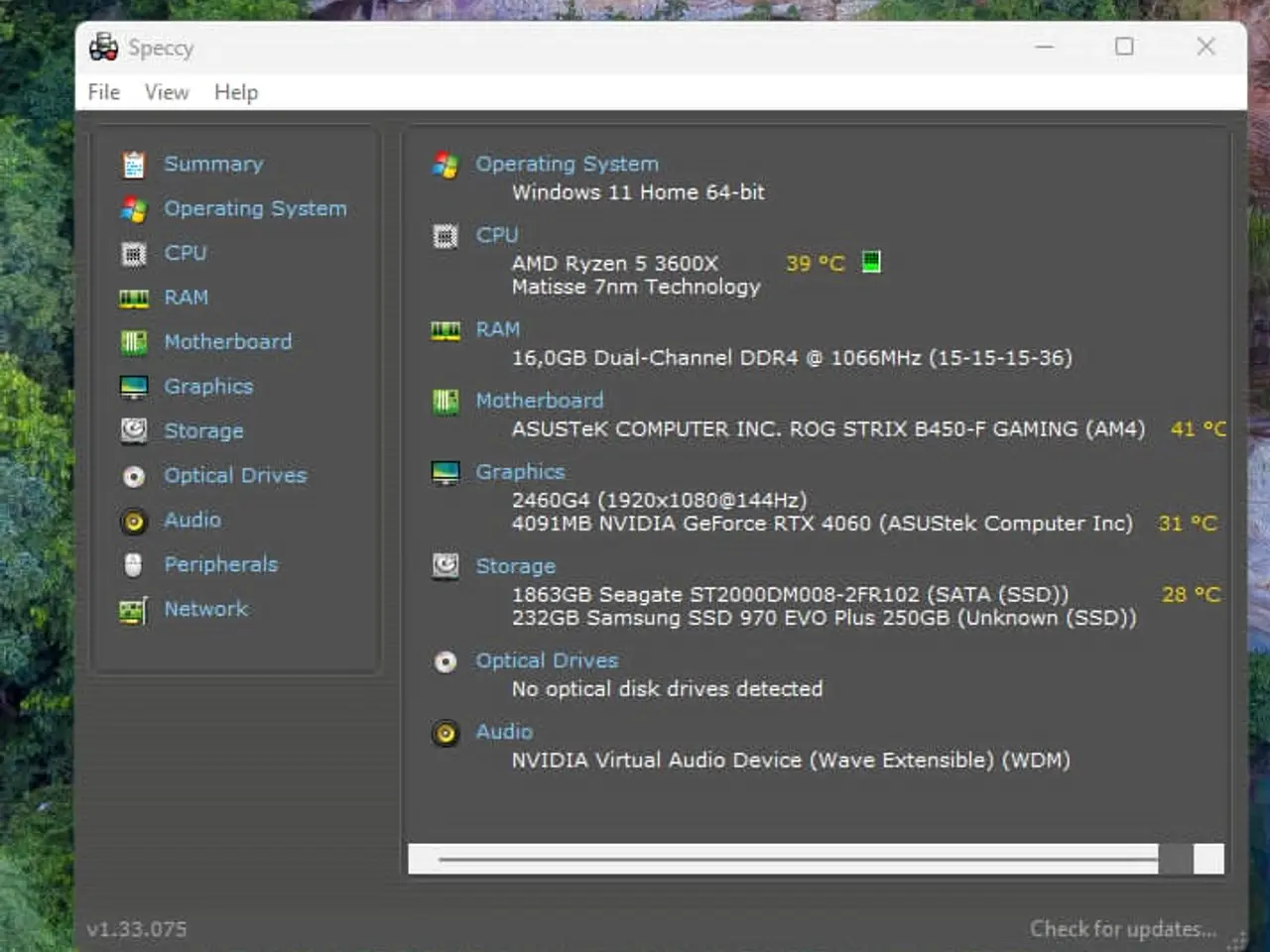Image resolution: width=1270 pixels, height=952 pixels.
Task: Select Operating System in the sidebar
Action: [x=255, y=208]
